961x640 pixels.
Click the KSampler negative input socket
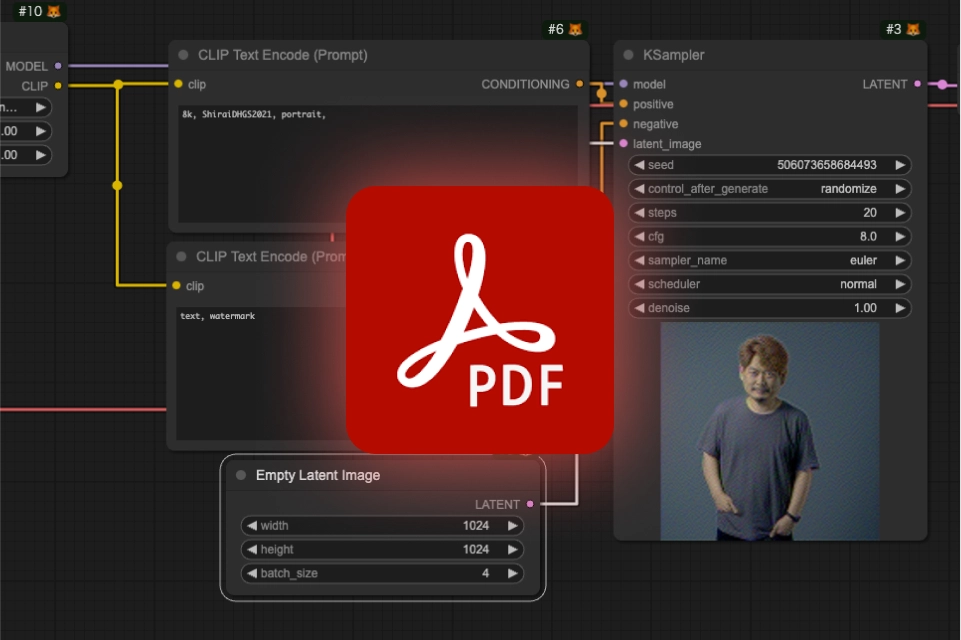[623, 124]
